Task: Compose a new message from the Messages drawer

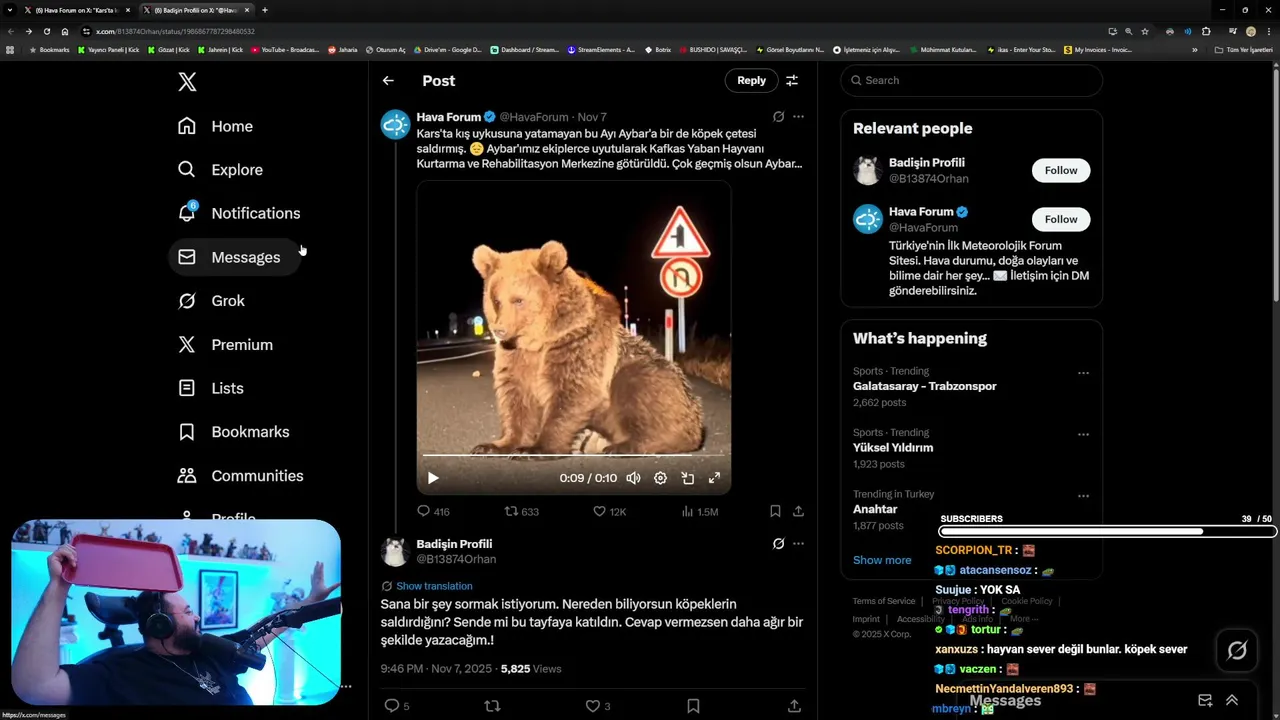Action: 1205,701
